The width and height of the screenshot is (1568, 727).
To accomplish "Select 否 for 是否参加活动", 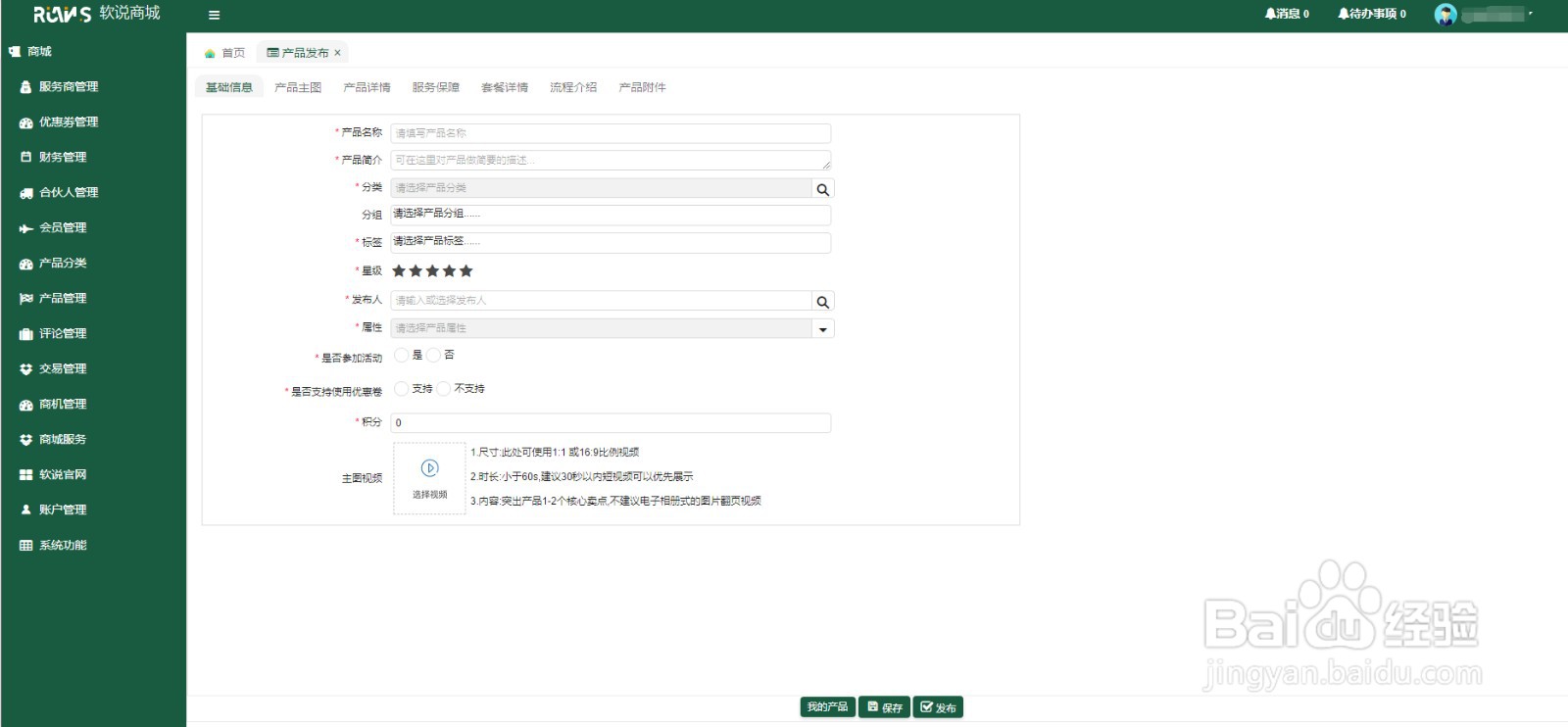I will (x=433, y=355).
